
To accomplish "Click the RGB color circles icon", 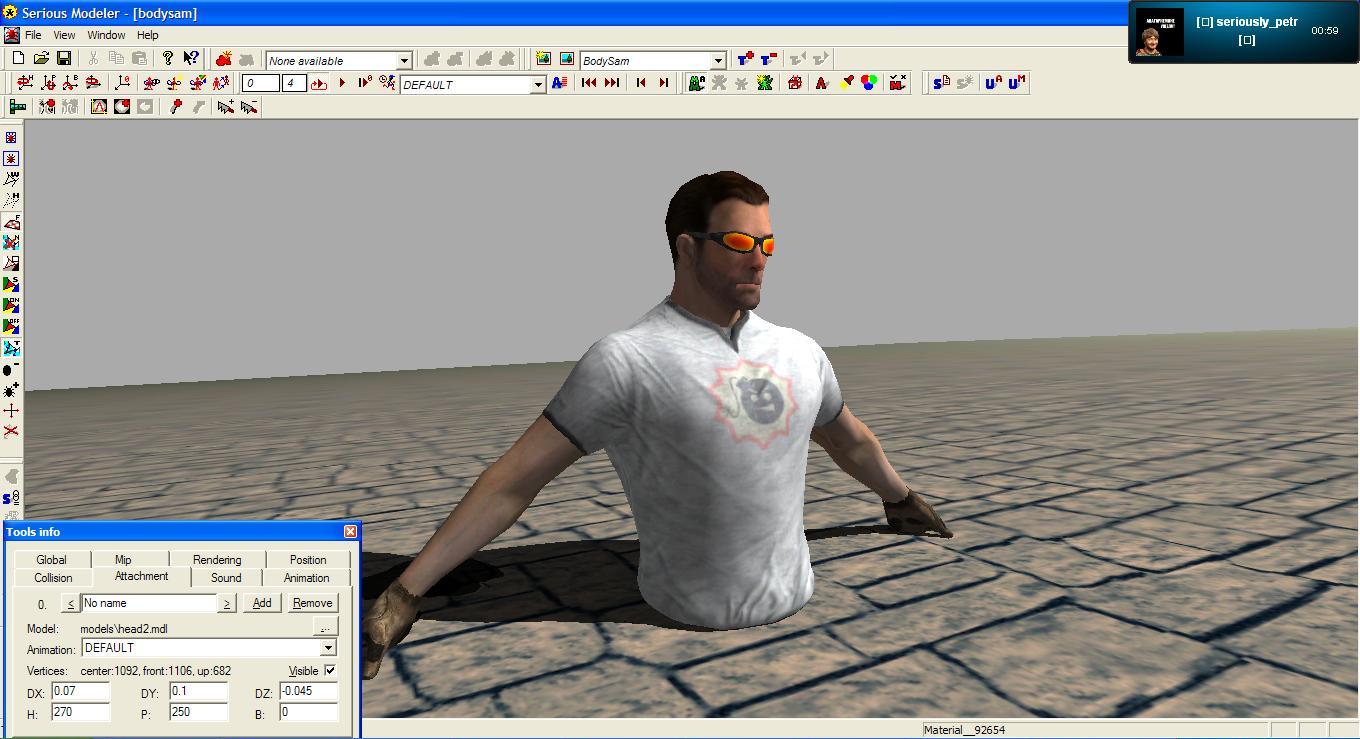I will coord(869,83).
